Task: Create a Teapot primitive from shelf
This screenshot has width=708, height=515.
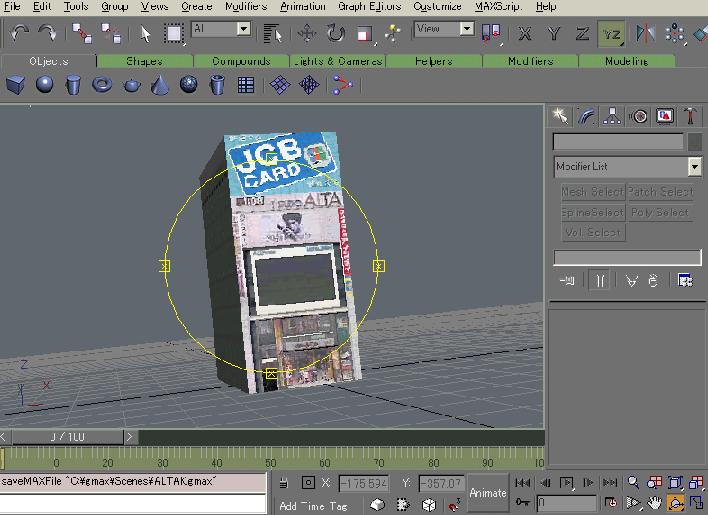Action: pos(131,86)
